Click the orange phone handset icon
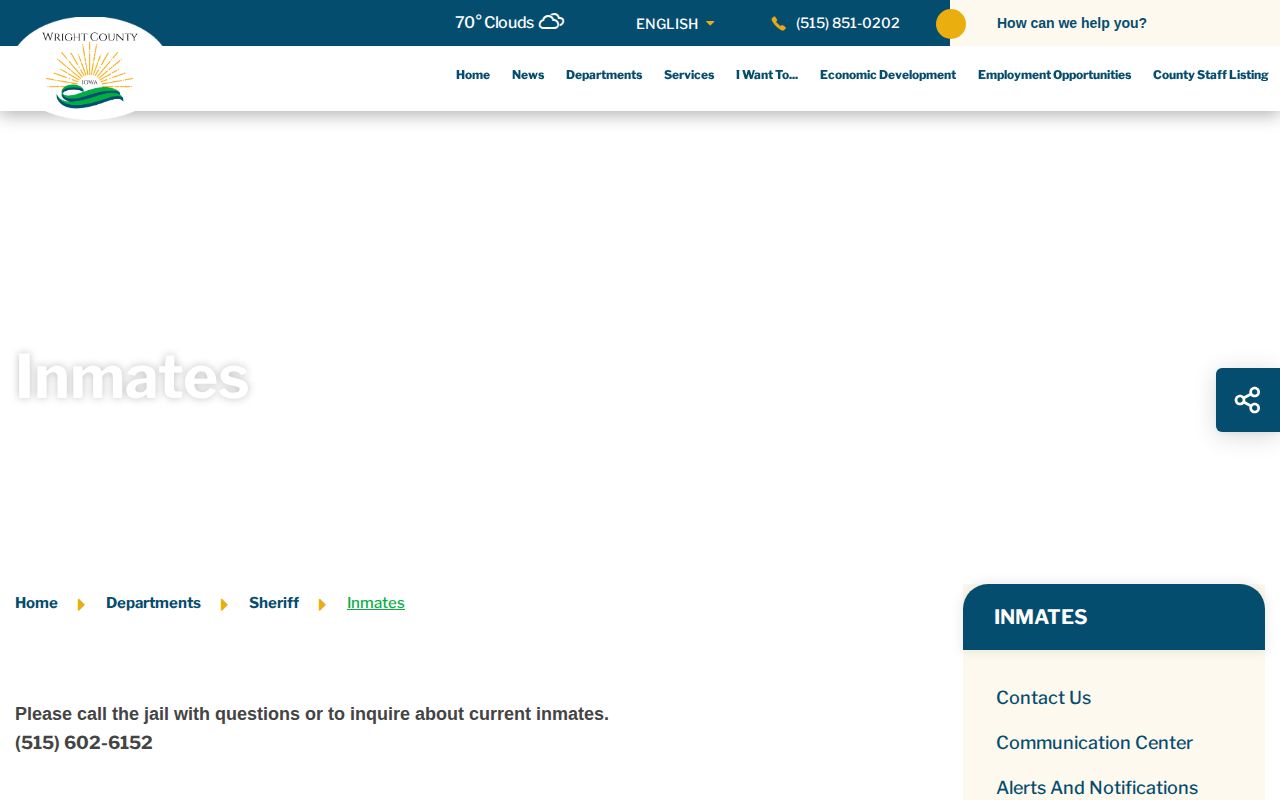 [778, 23]
